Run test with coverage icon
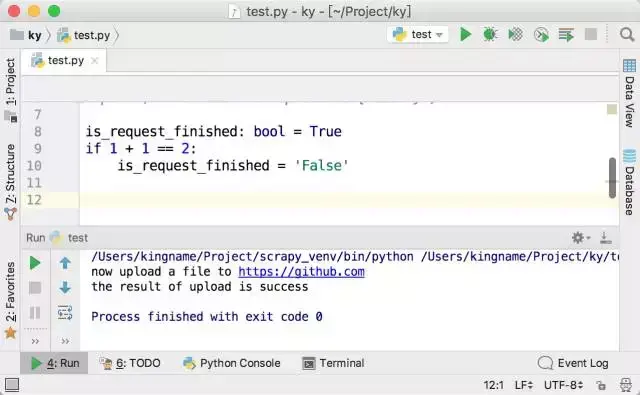The width and height of the screenshot is (640, 395). [516, 34]
